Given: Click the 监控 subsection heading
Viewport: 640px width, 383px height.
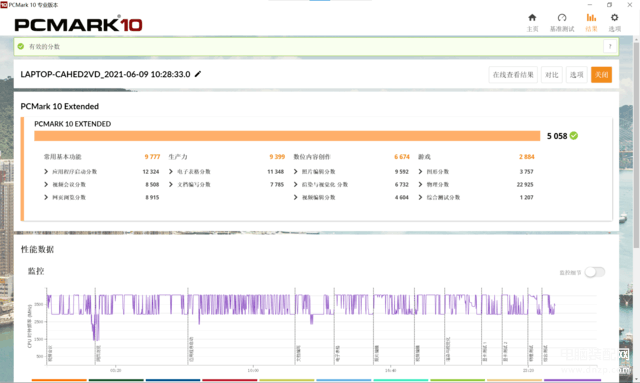Looking at the screenshot, I should click(x=36, y=271).
